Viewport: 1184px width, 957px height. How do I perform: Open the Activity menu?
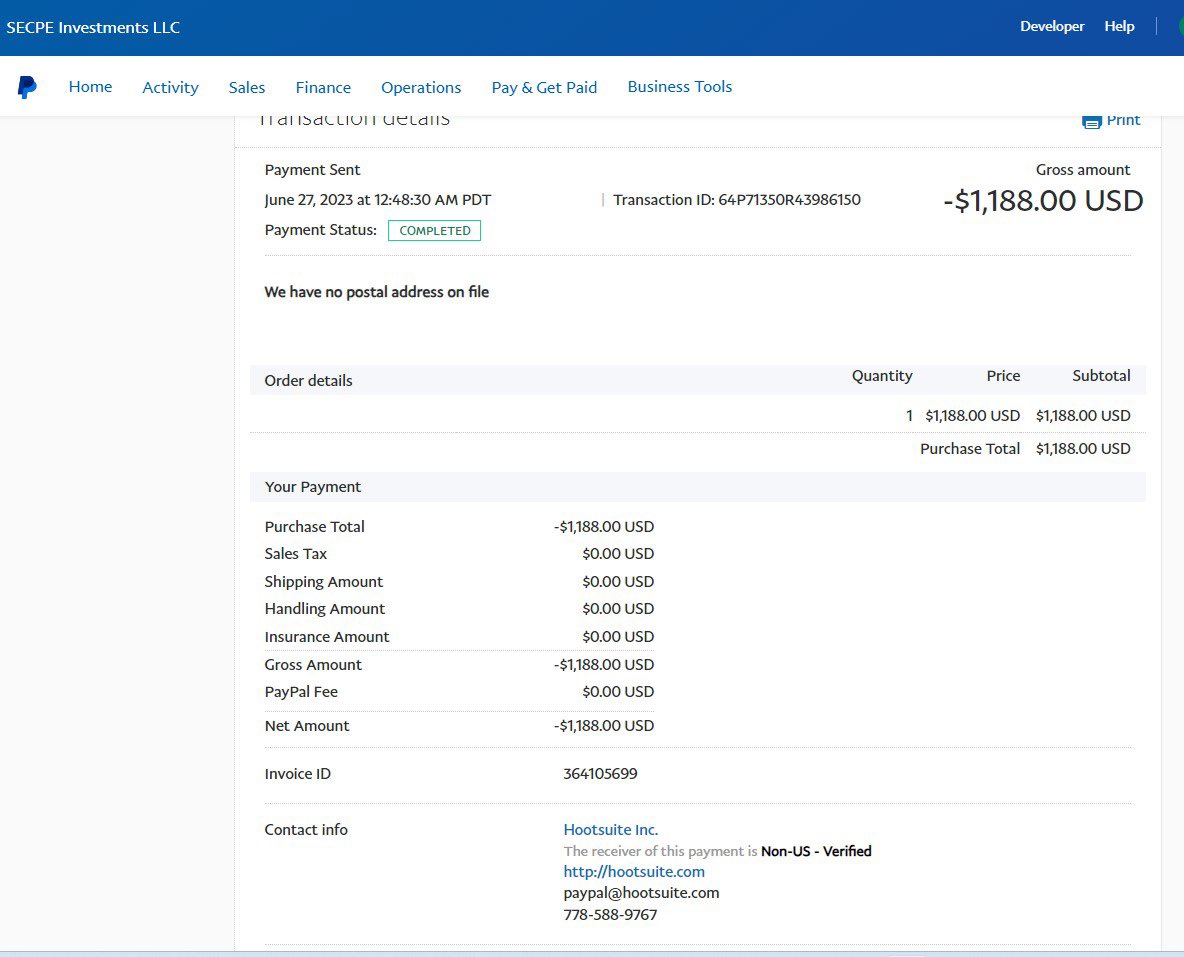(171, 88)
